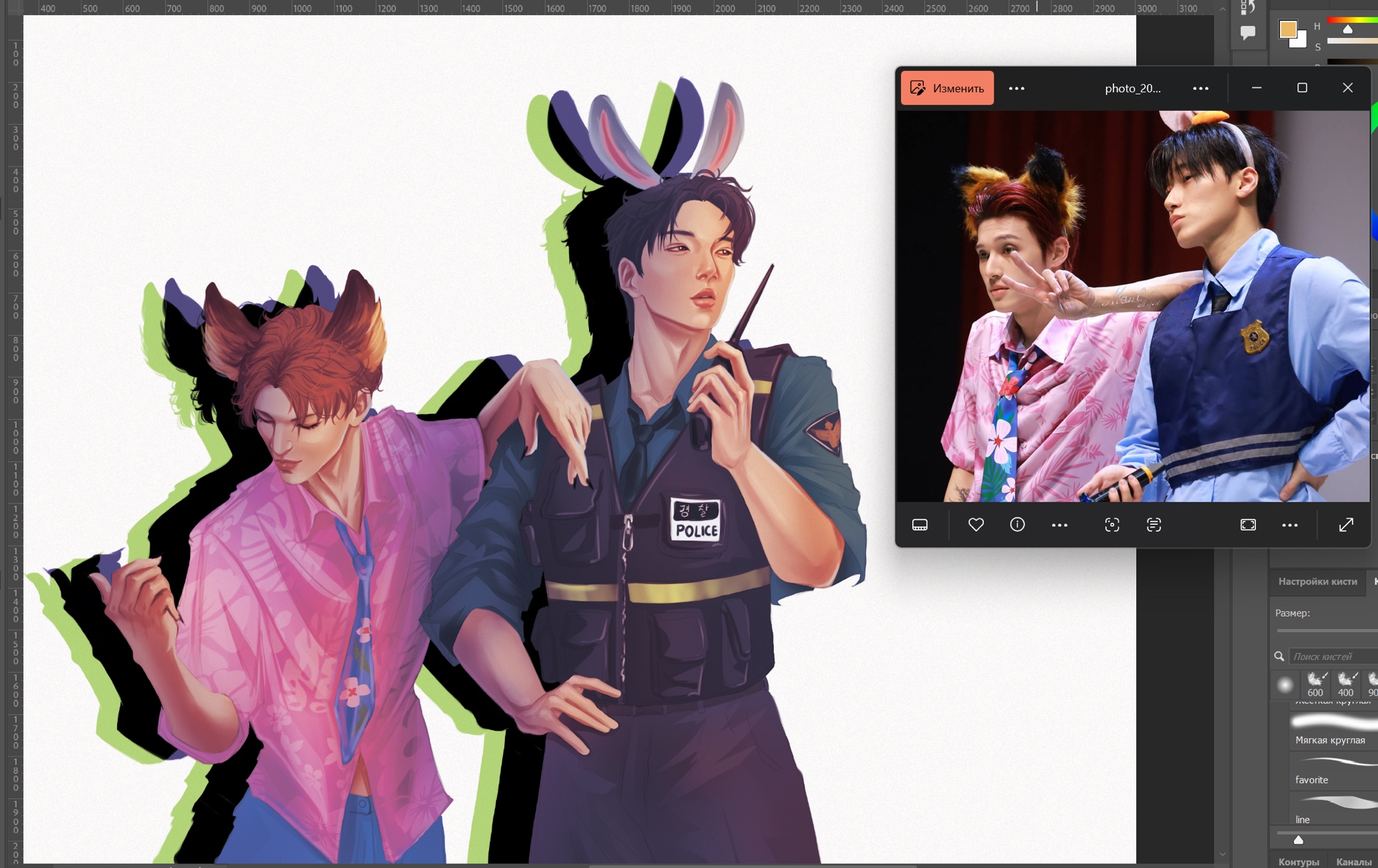
Task: Add photo to favorites with heart icon
Action: point(976,525)
